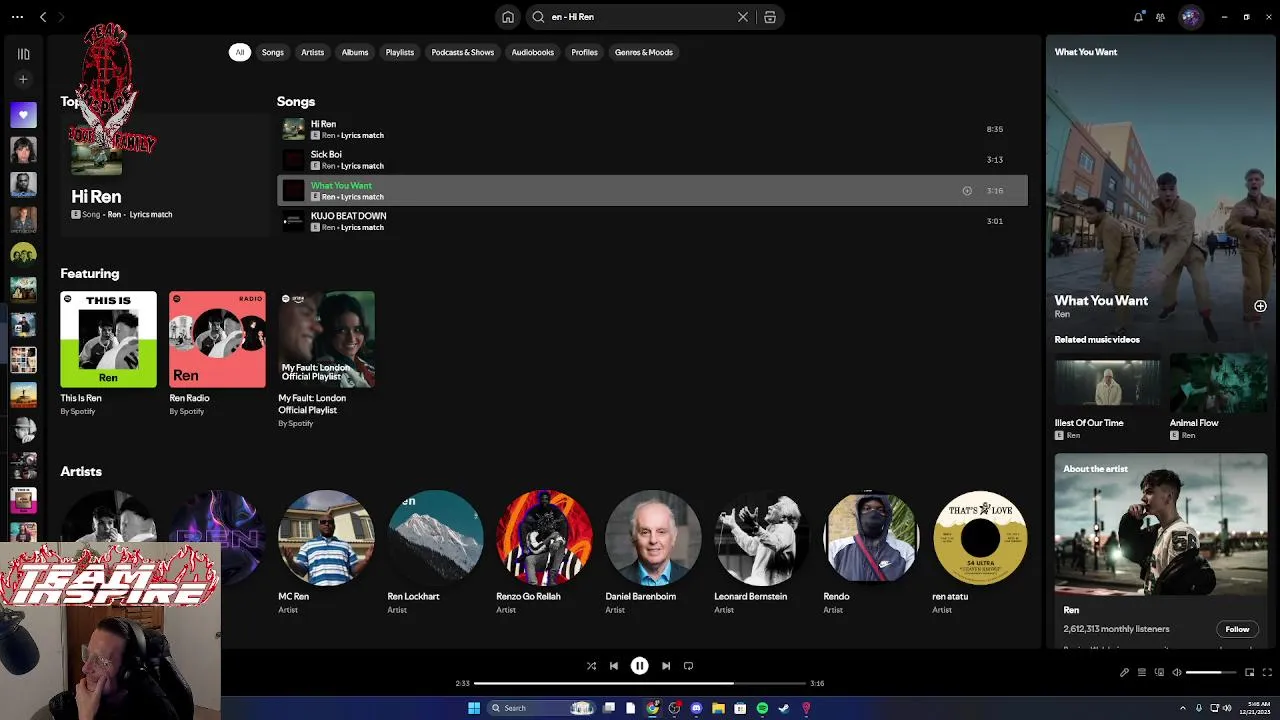Open Ren link in About the artist card

[1071, 610]
